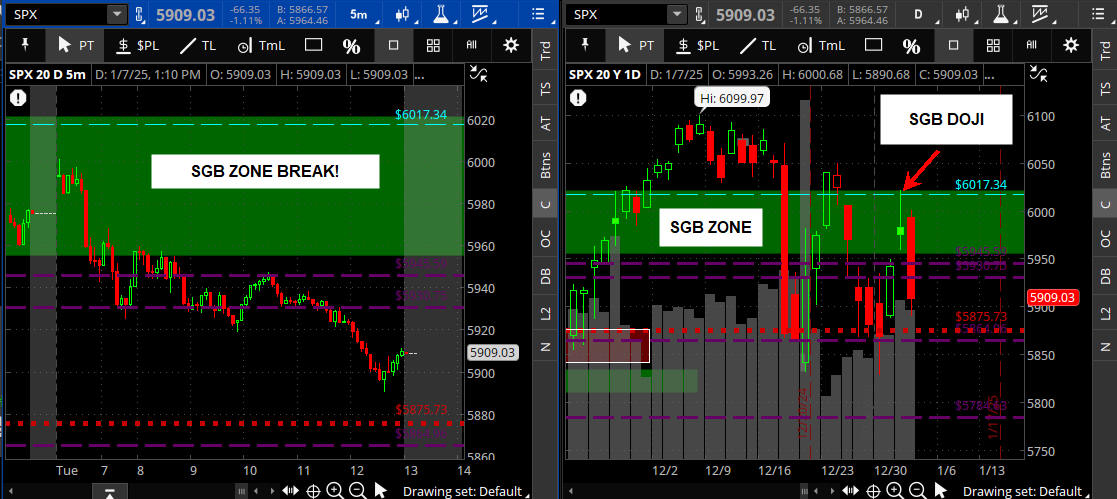Toggle the pin drawing tool, right chart
Screen dimensions: 1117x499
585,46
